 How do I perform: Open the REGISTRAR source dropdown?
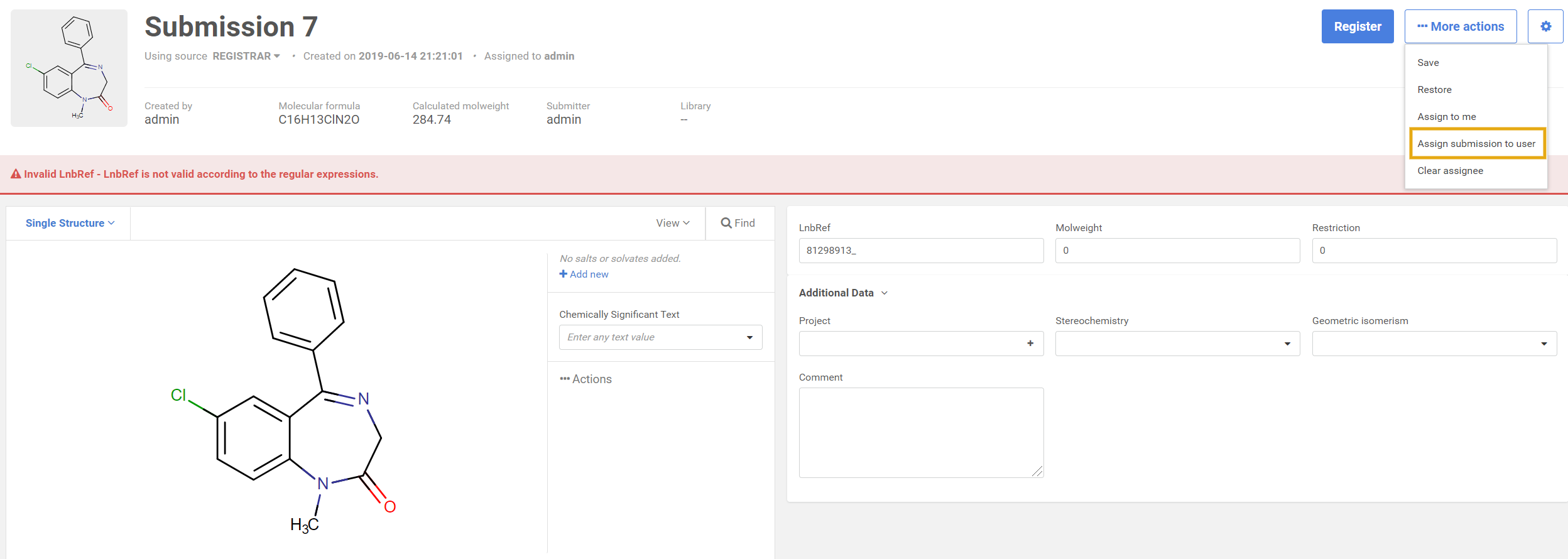246,57
